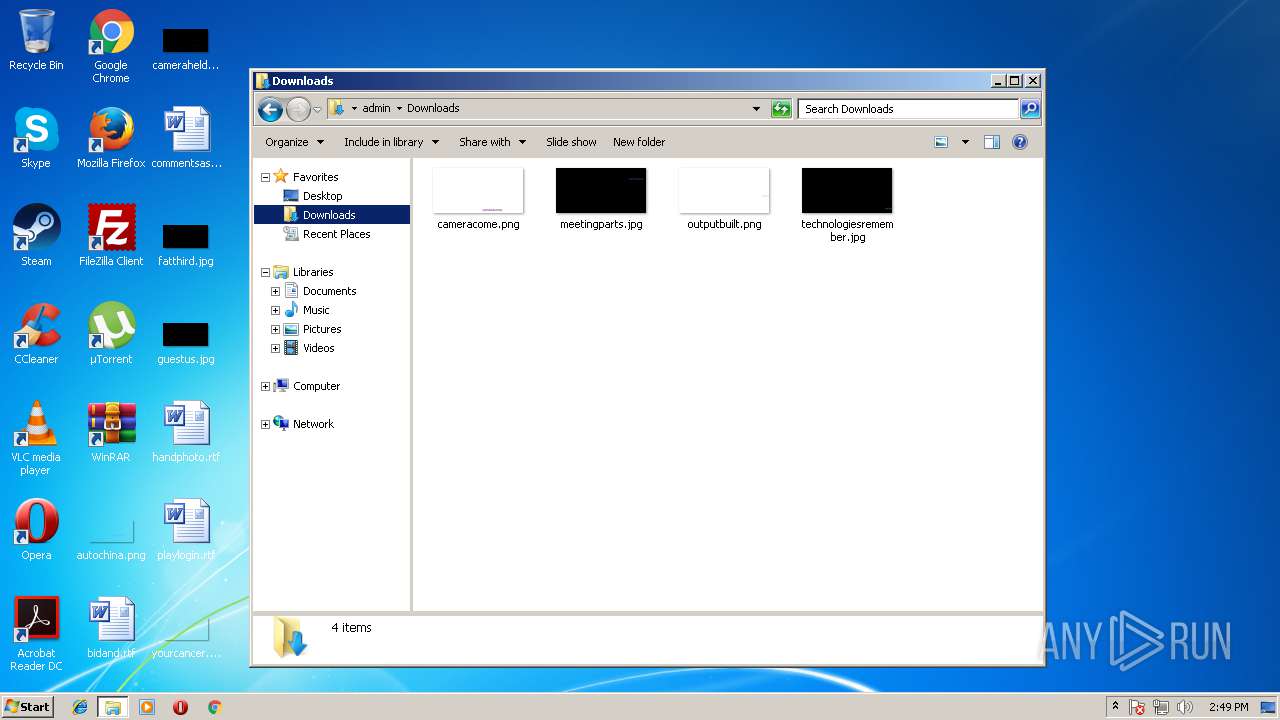Click the CCleaner desktop icon
1280x720 pixels.
[x=36, y=334]
